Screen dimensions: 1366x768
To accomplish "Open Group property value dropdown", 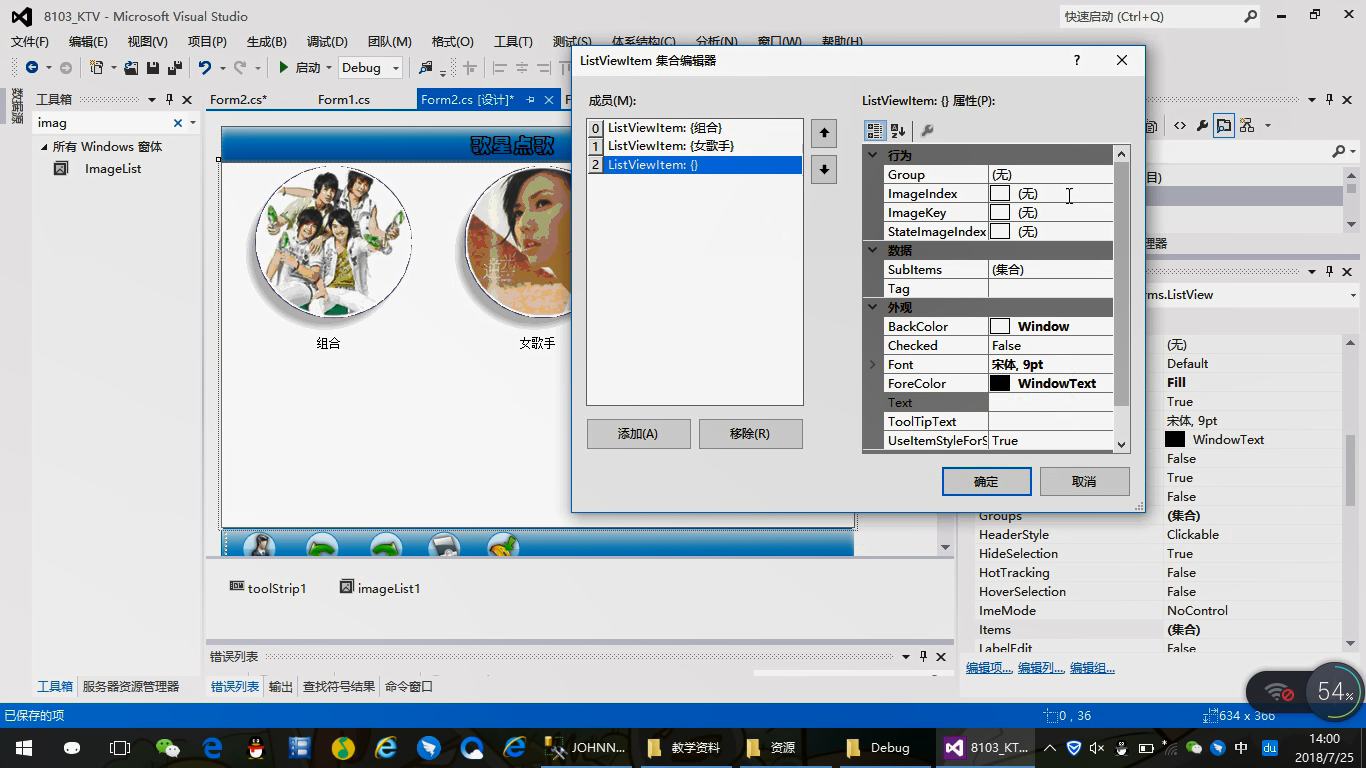I will pyautogui.click(x=1050, y=174).
